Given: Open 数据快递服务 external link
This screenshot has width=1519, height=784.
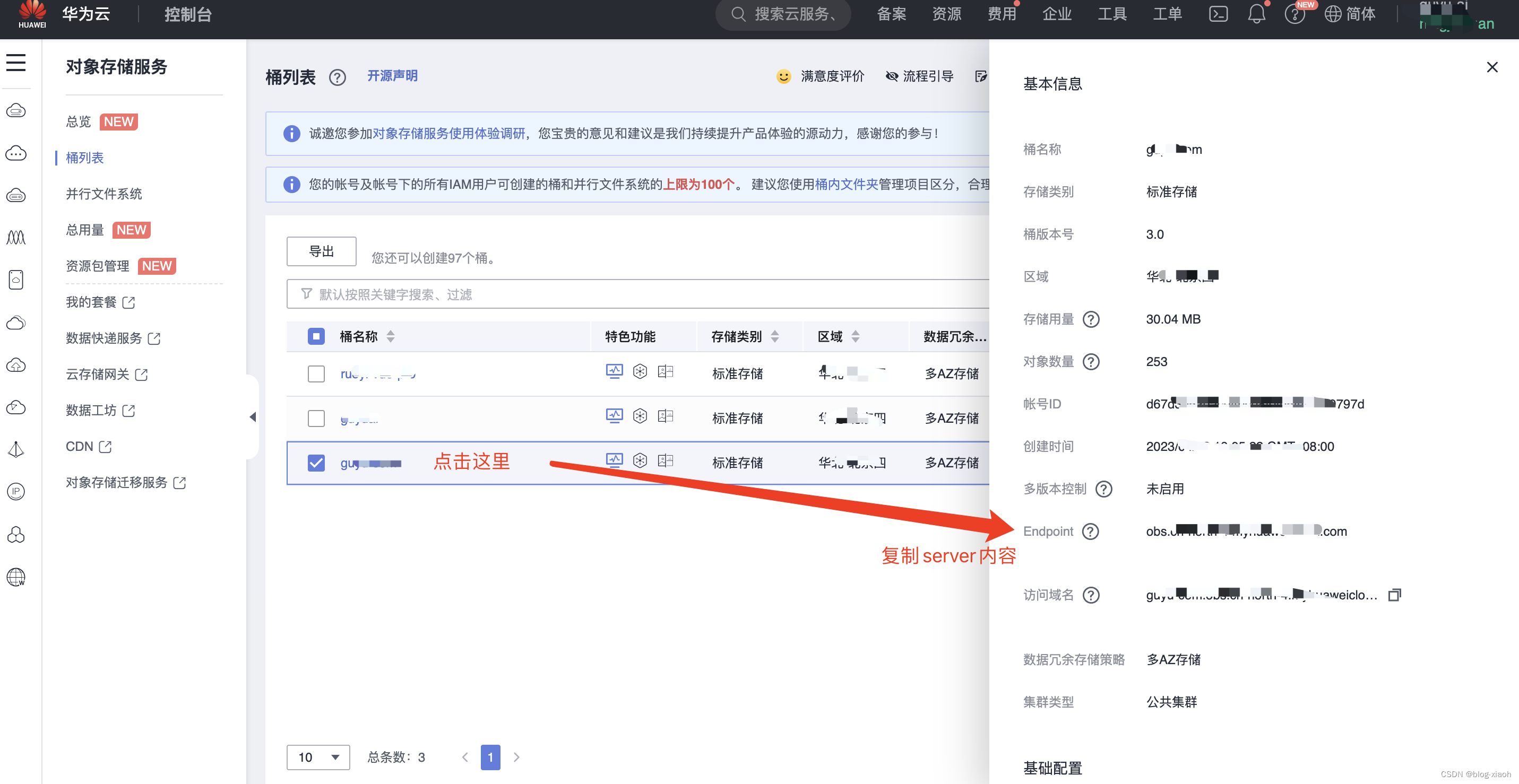Looking at the screenshot, I should 113,338.
